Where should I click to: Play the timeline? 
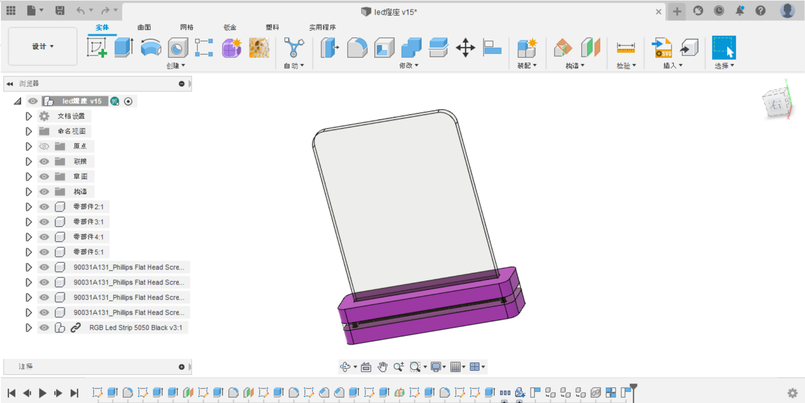(x=43, y=393)
